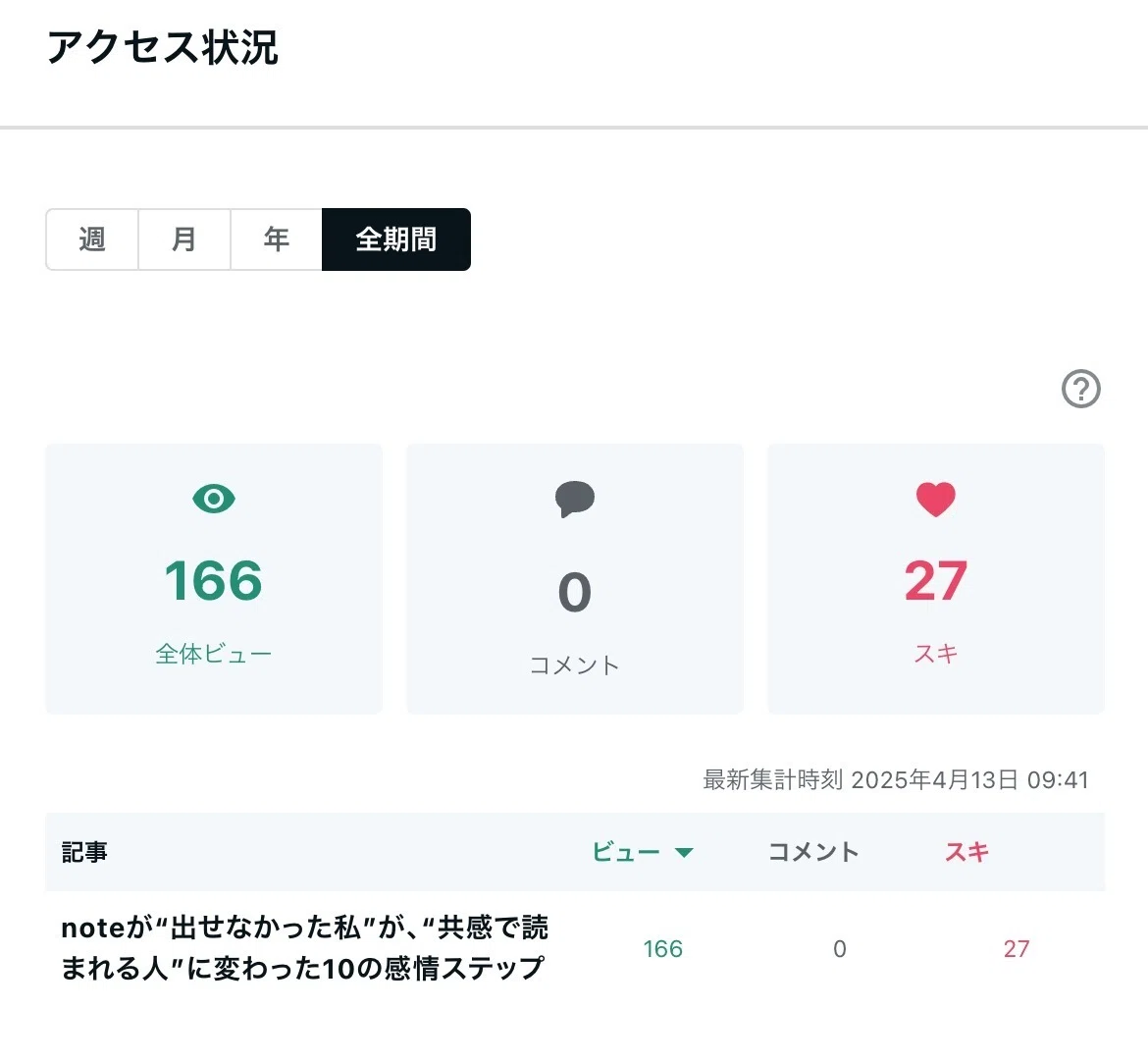Click the 27 スキ summary card
This screenshot has height=1062, width=1148.
click(x=936, y=579)
